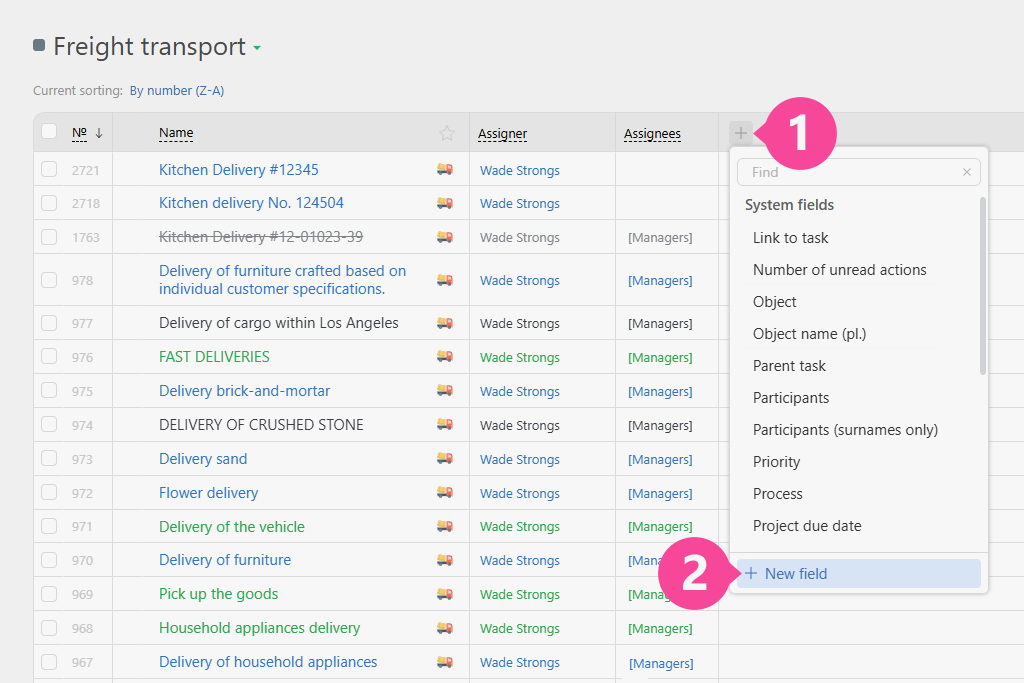Screen dimensions: 1024x683
Task: Open Delivery brick-and-mortar task link
Action: click(244, 391)
